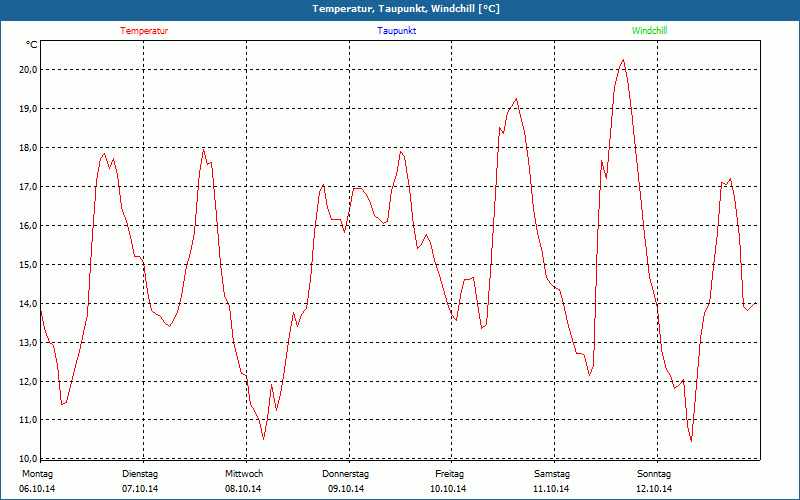The height and width of the screenshot is (500, 800).
Task: Click the Freitag day label
Action: coord(449,474)
